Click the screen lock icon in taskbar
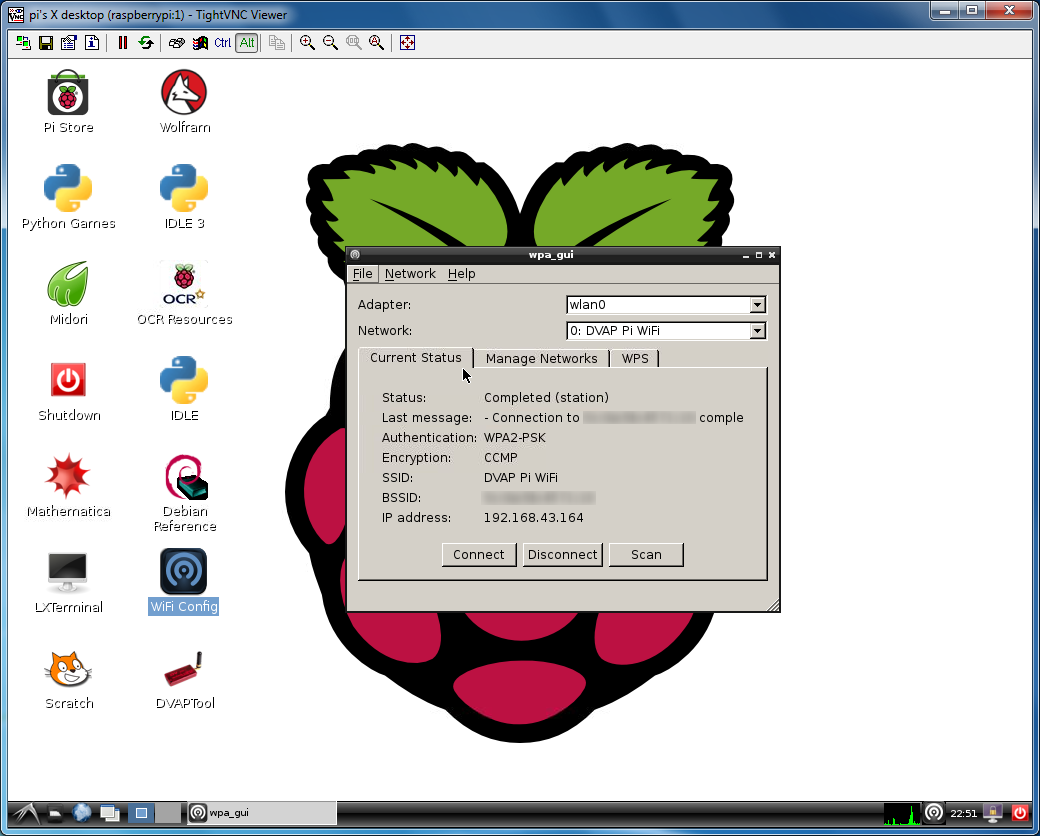This screenshot has height=836, width=1040. pyautogui.click(x=993, y=813)
